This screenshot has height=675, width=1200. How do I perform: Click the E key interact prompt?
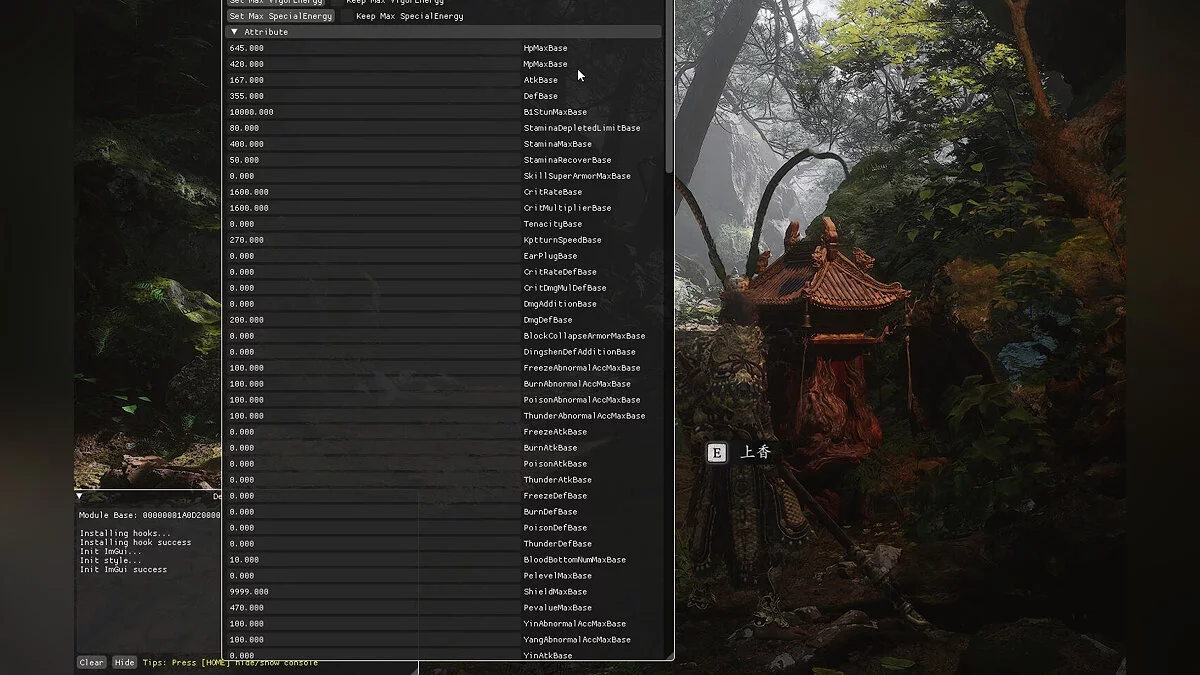(716, 453)
